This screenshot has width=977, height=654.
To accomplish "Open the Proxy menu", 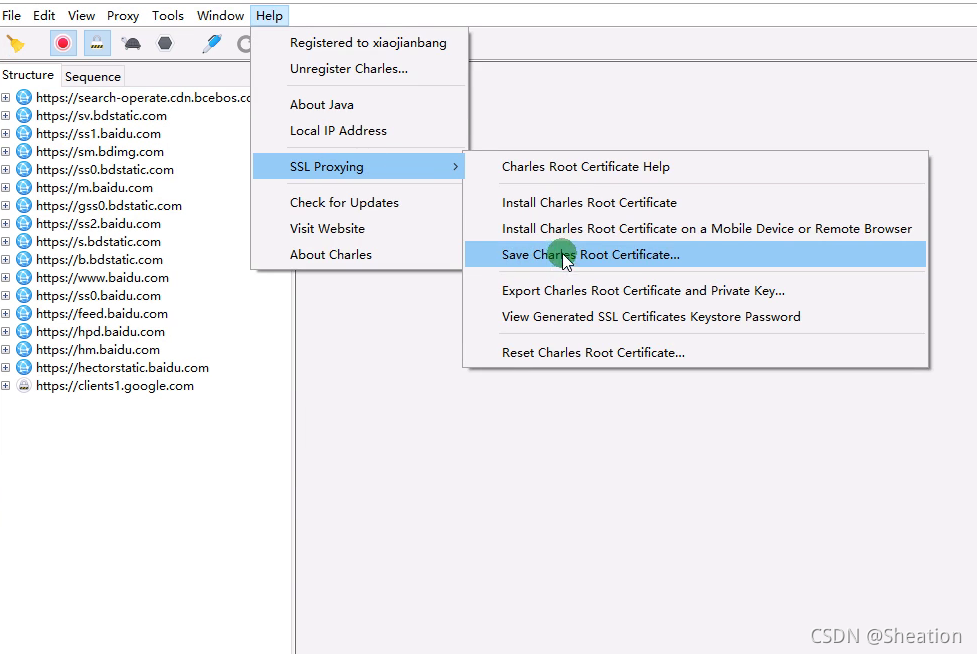I will [x=123, y=16].
